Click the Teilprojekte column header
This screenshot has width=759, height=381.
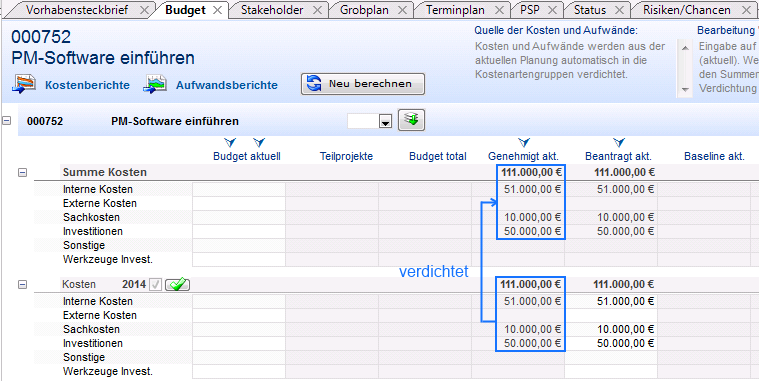tap(346, 156)
